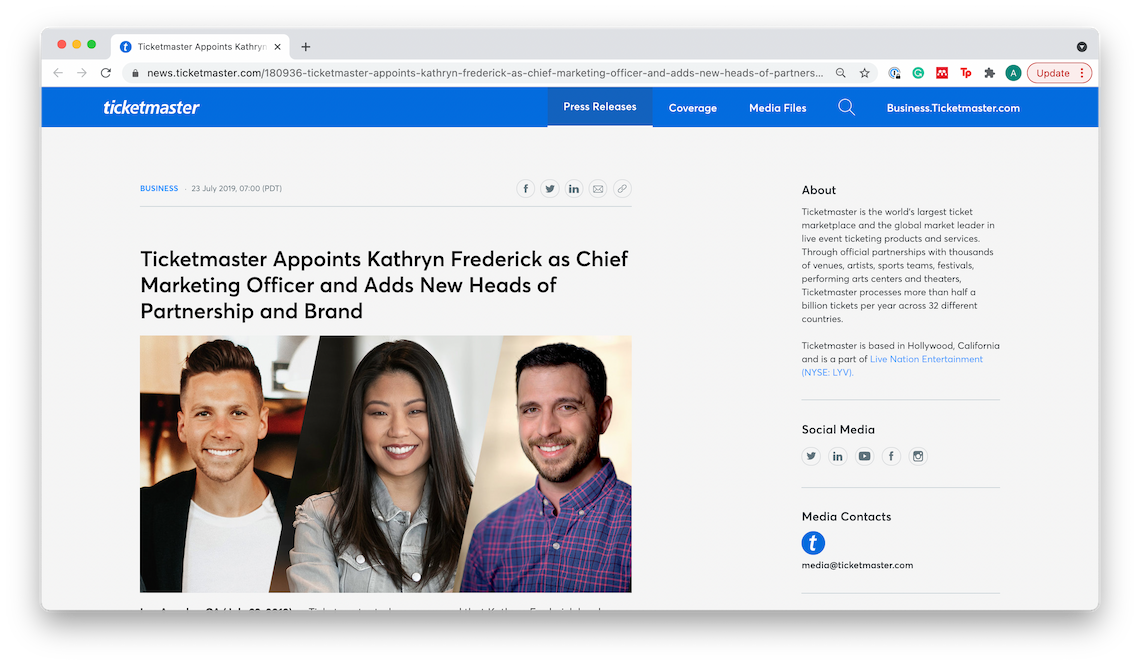Share the article on LinkedIn
This screenshot has height=665, width=1140.
click(574, 188)
